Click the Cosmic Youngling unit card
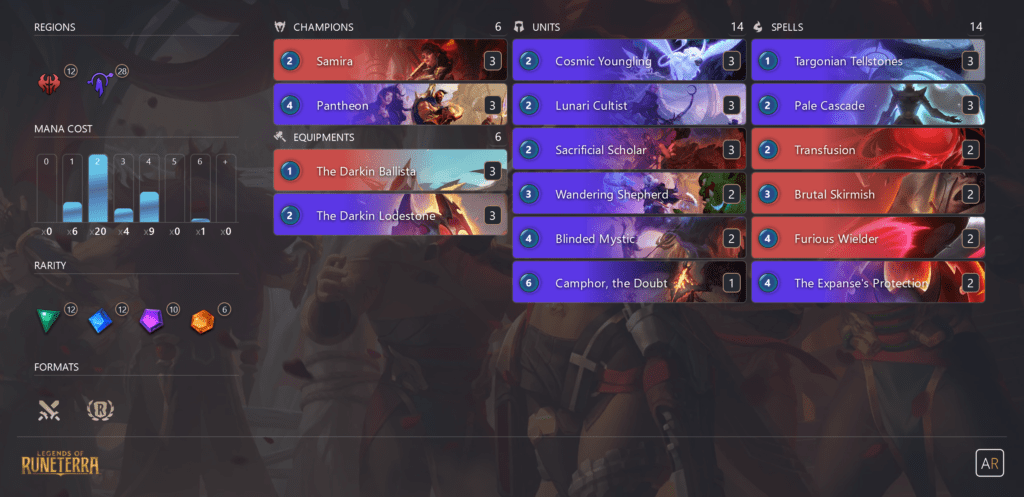This screenshot has width=1024, height=497. tap(629, 61)
